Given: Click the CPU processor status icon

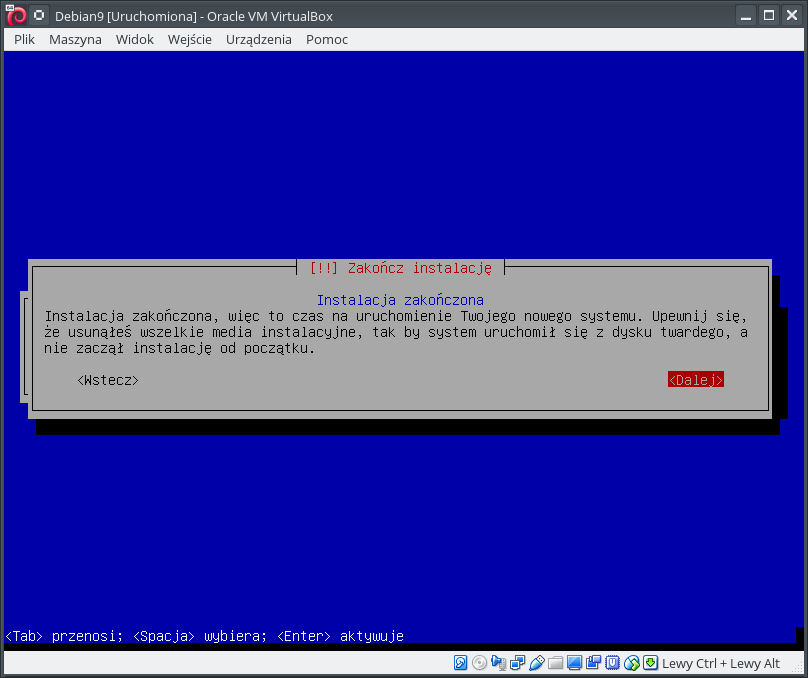Looking at the screenshot, I should tap(612, 663).
